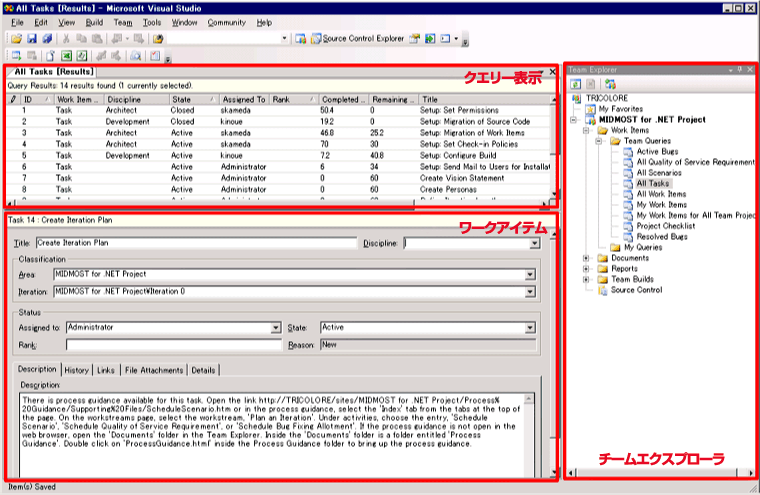Click the magnifier View Query icon
Screen dimensions: 760x495
(x=136, y=56)
